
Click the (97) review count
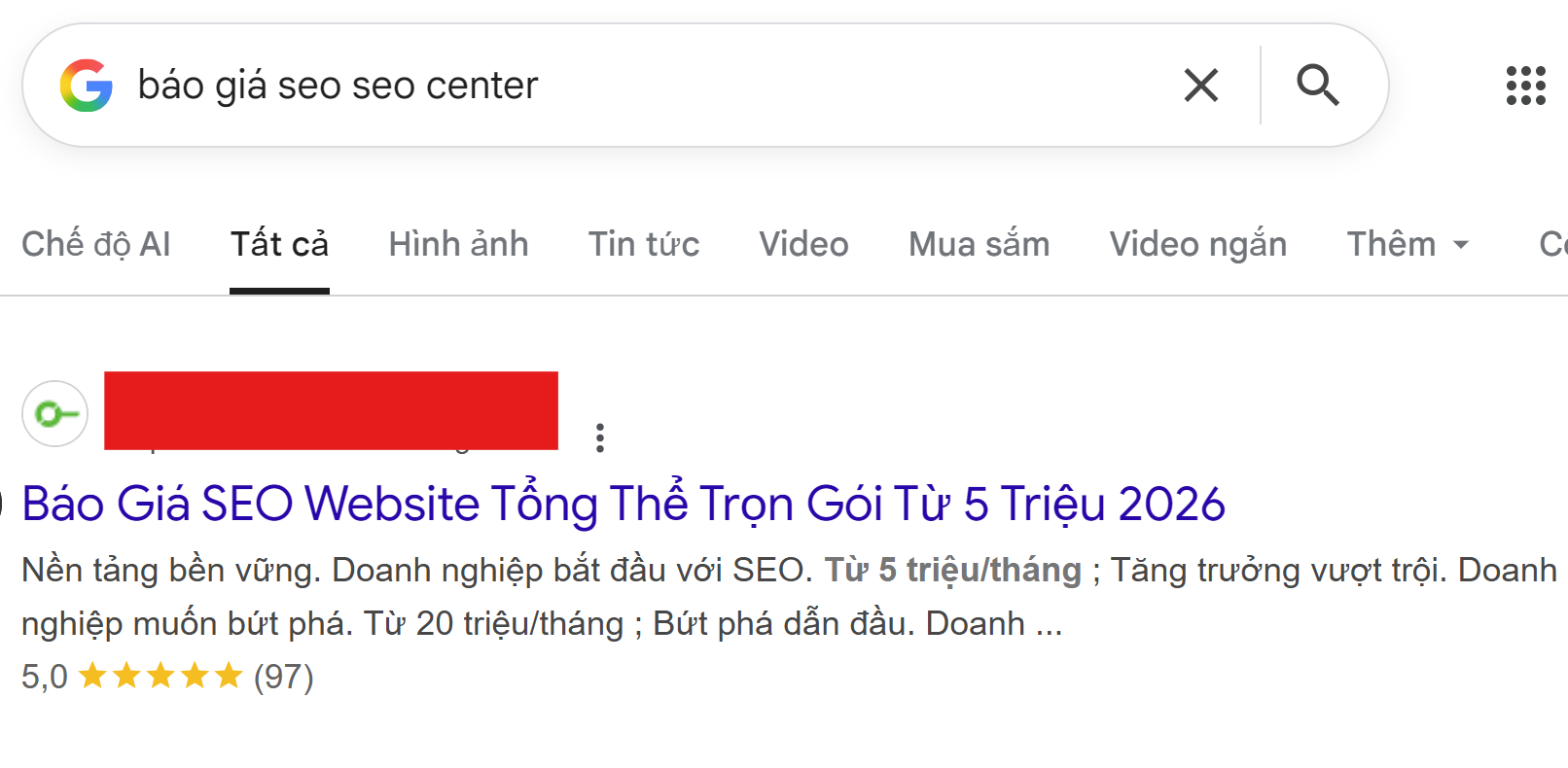[284, 676]
